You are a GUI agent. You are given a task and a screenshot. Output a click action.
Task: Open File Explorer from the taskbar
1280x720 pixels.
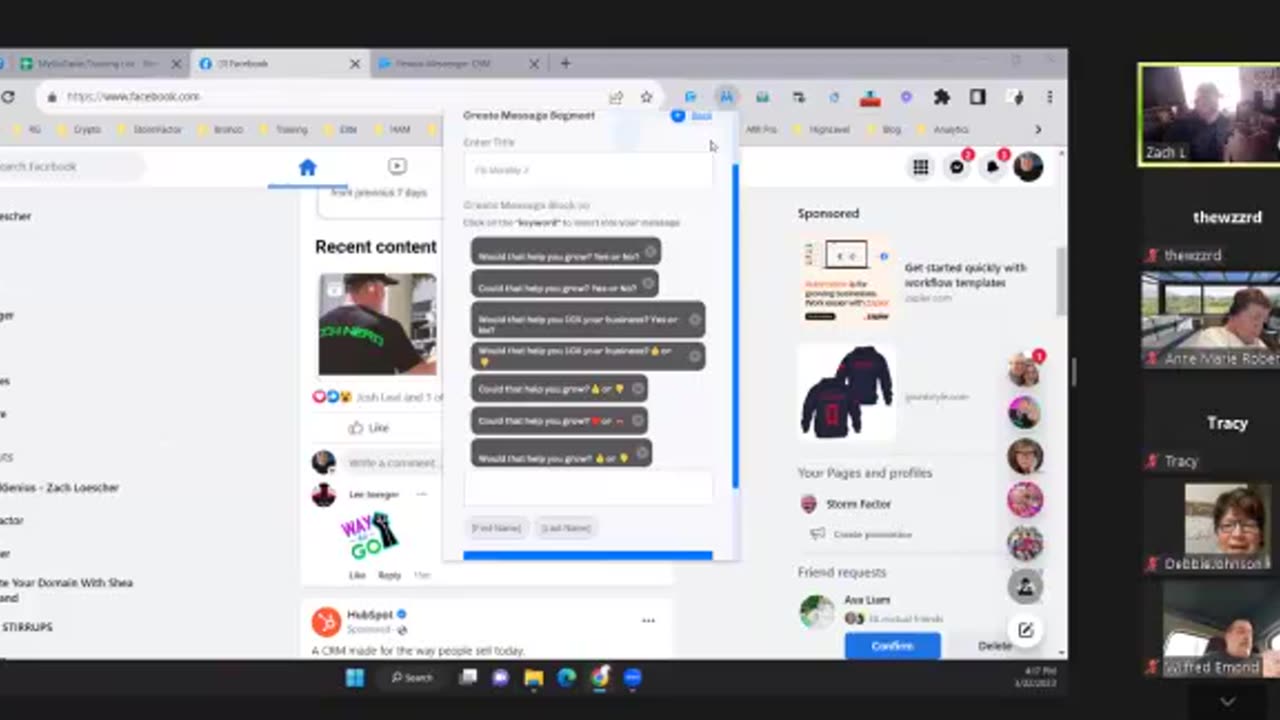coord(534,678)
